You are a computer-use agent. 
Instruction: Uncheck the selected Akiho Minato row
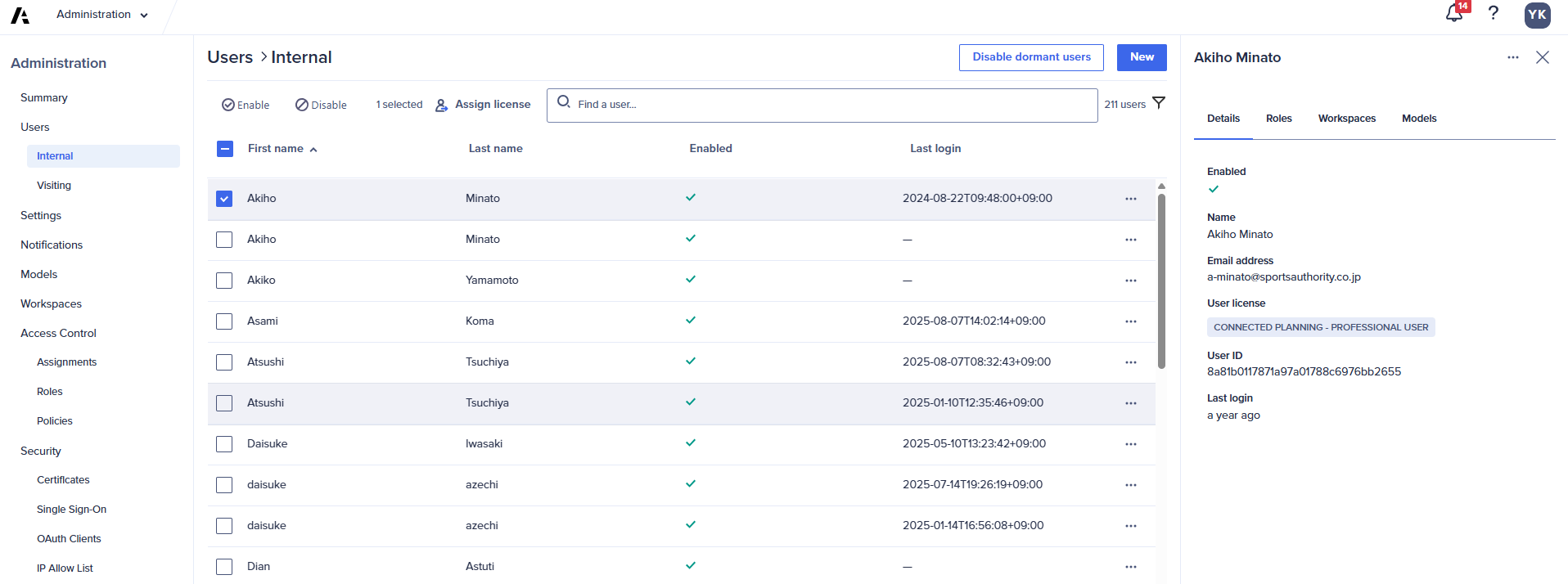point(224,199)
